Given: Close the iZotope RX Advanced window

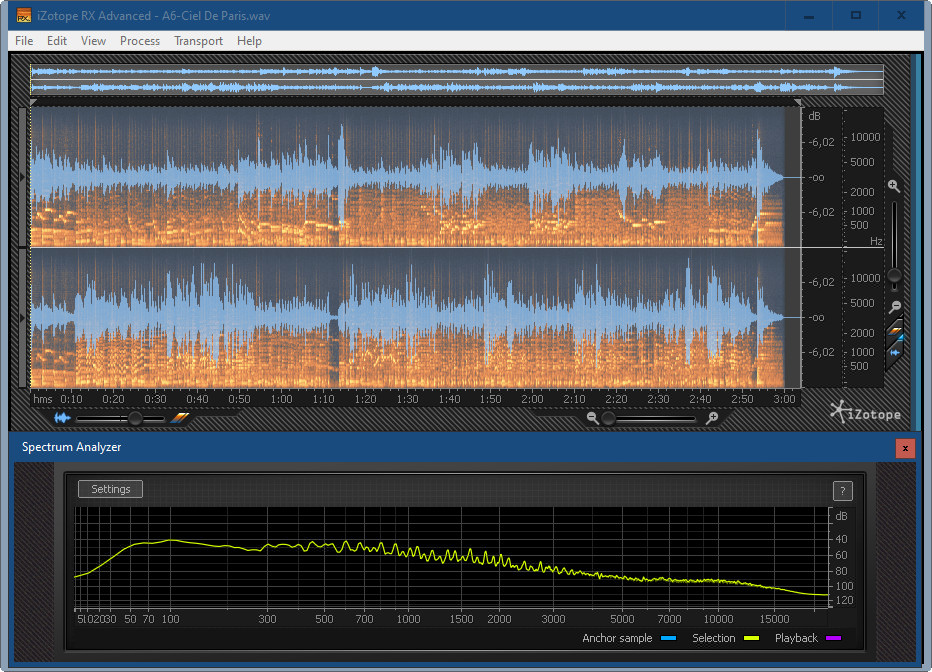Looking at the screenshot, I should point(901,16).
